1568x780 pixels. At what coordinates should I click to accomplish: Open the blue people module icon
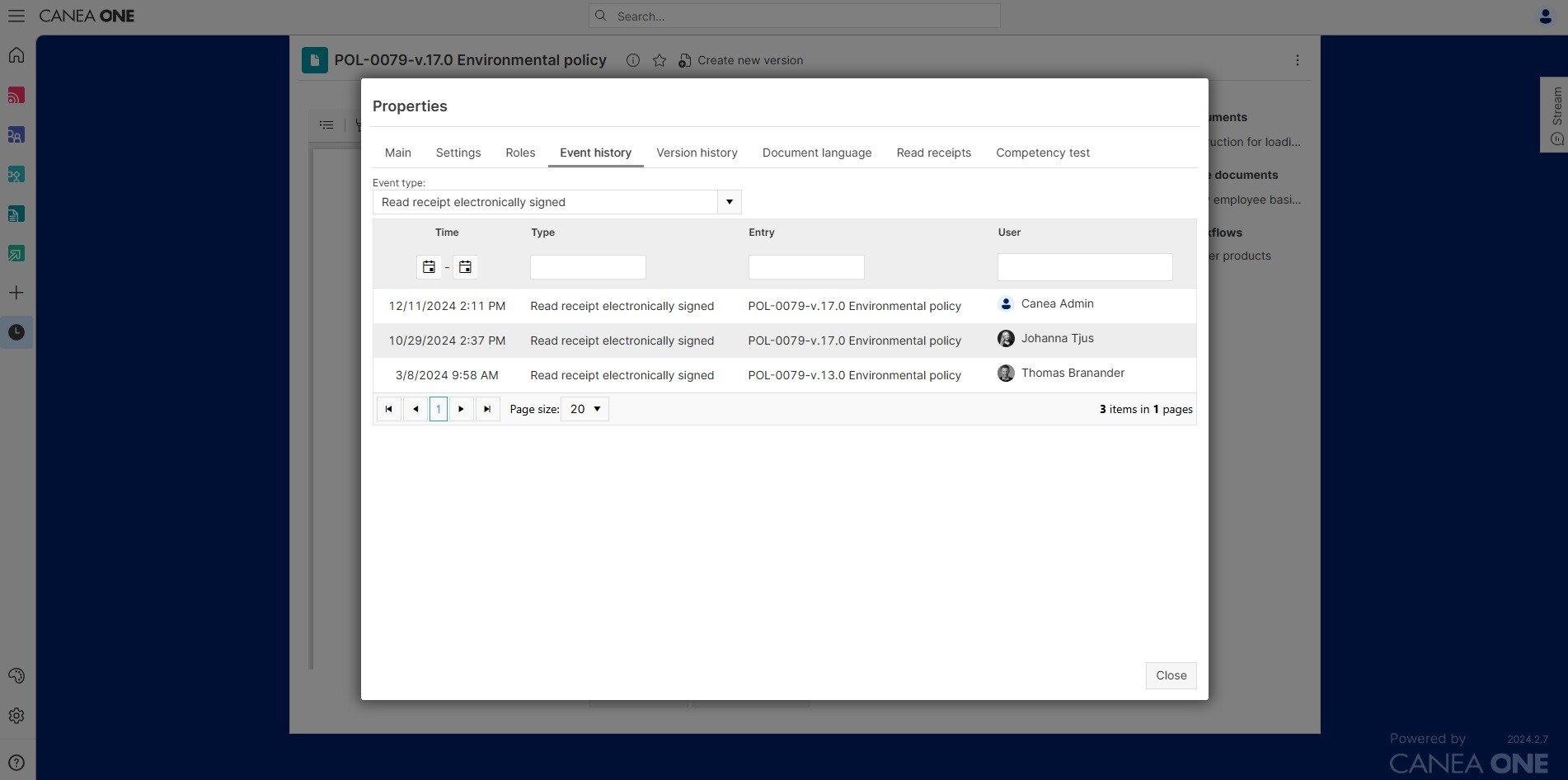coord(16,134)
